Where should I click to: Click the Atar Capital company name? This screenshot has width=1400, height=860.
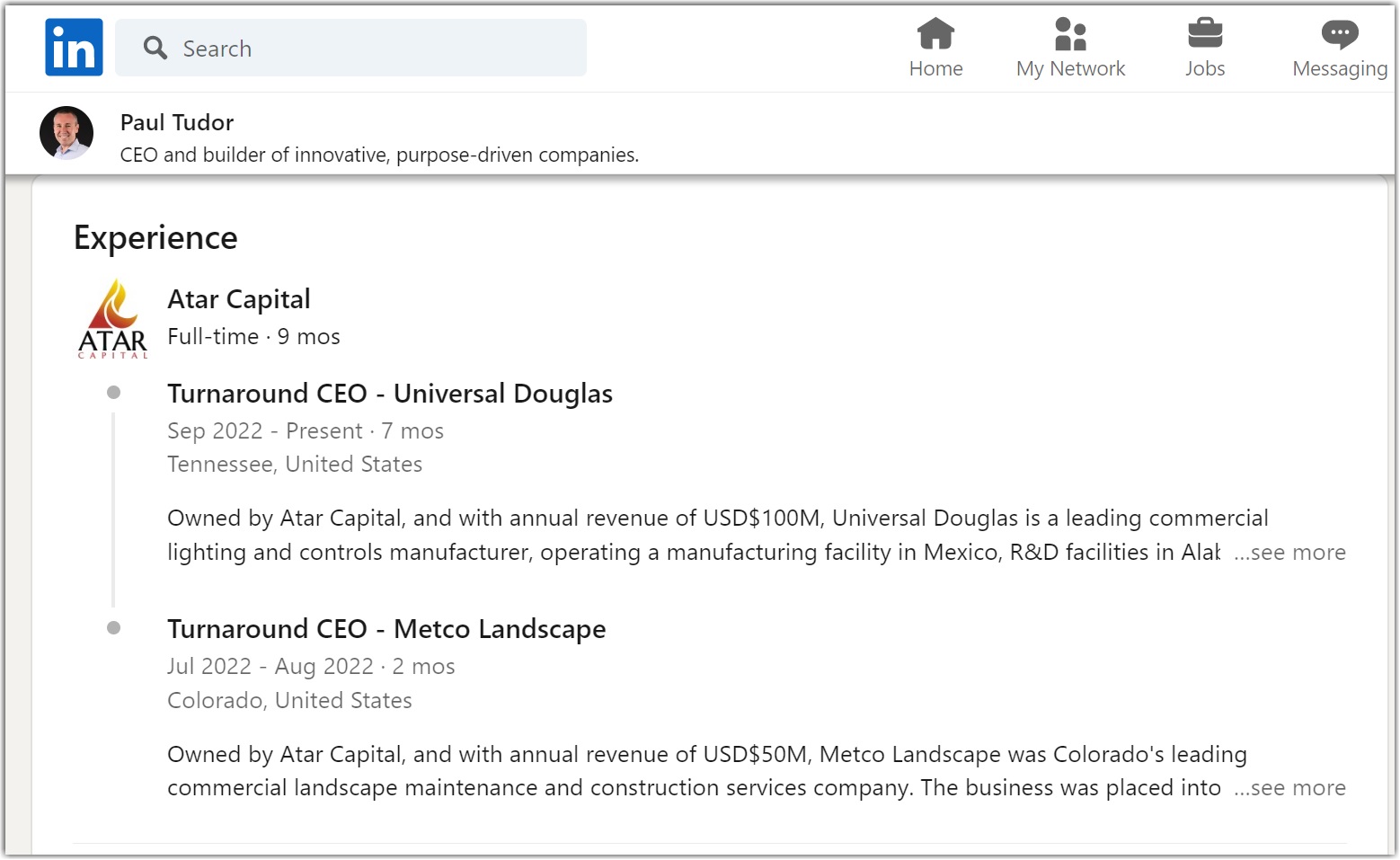(x=239, y=299)
